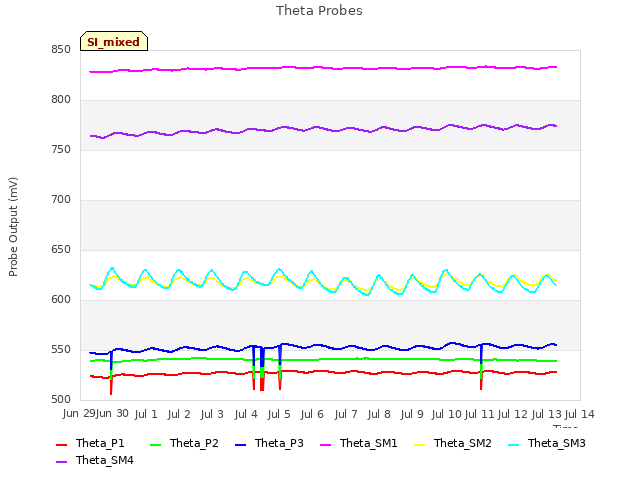Viewport: 640px width, 480px height.
Task: Click the Jul 2 x-axis date label
Action: pyautogui.click(x=179, y=414)
